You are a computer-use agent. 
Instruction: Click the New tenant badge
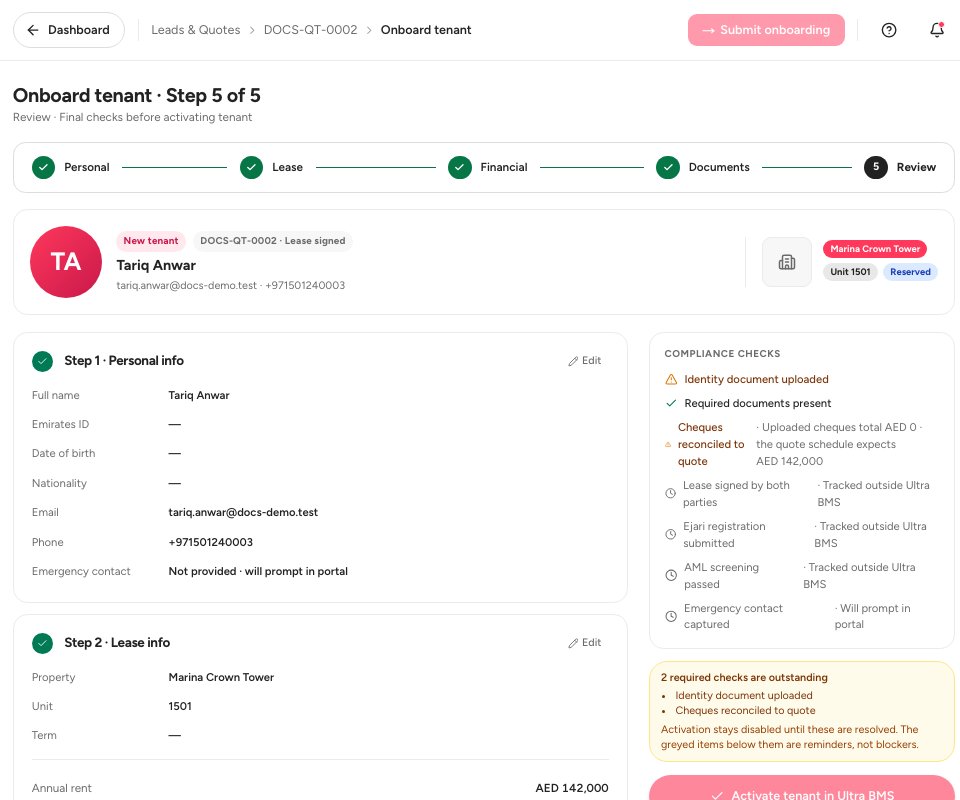(151, 241)
